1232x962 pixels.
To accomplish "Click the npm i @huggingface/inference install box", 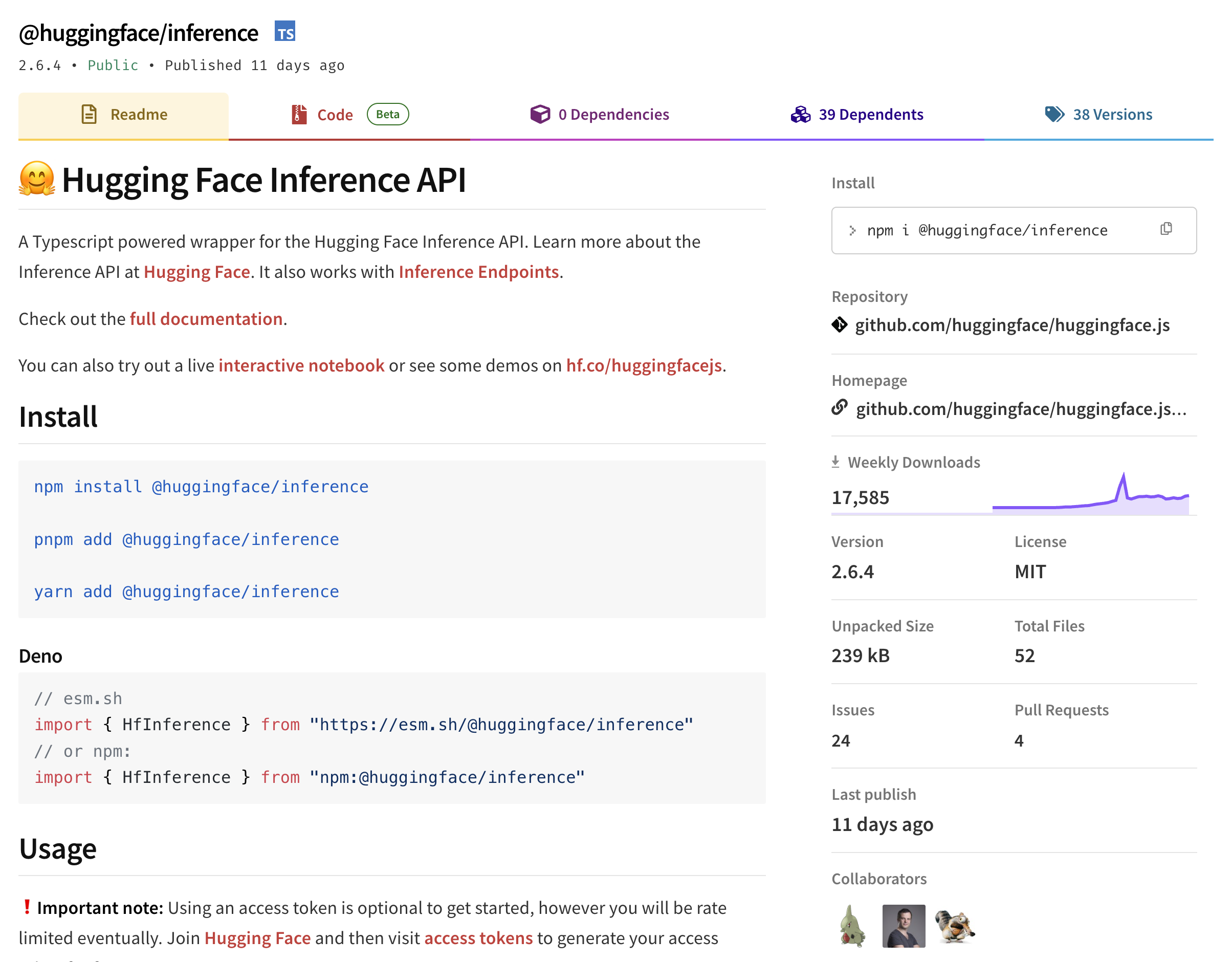I will pyautogui.click(x=1014, y=230).
